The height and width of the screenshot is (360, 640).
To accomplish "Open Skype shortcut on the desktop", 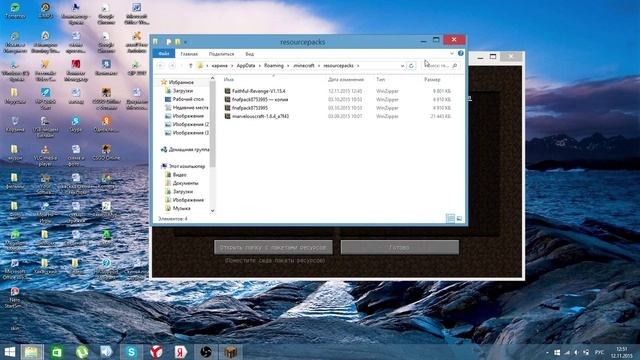I will pos(76,124).
